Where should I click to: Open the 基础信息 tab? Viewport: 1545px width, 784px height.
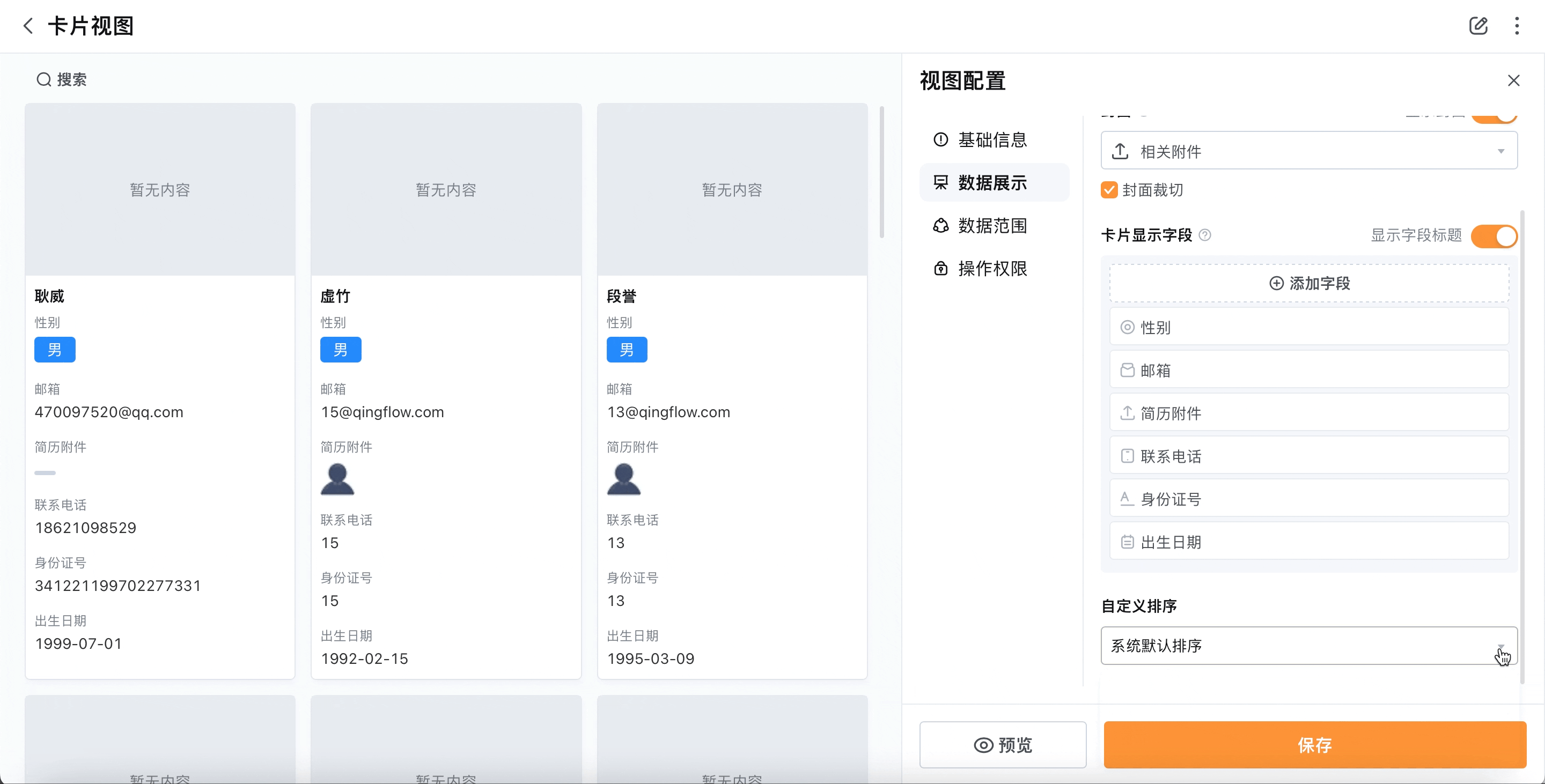(994, 139)
